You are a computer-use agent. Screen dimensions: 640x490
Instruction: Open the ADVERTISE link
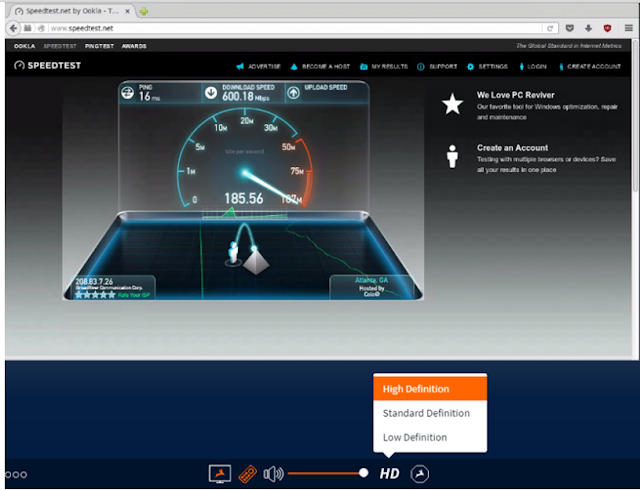pos(264,67)
